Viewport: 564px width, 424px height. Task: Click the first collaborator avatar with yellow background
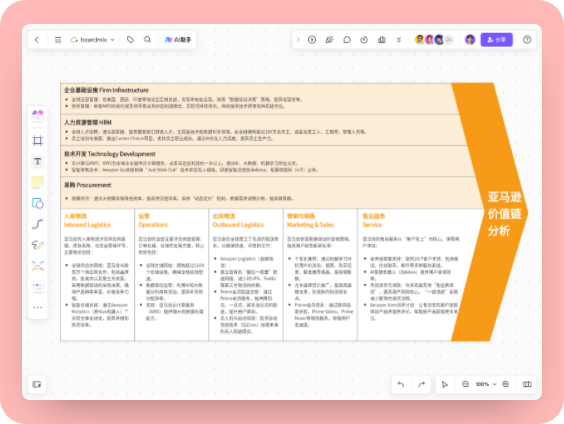click(x=420, y=40)
